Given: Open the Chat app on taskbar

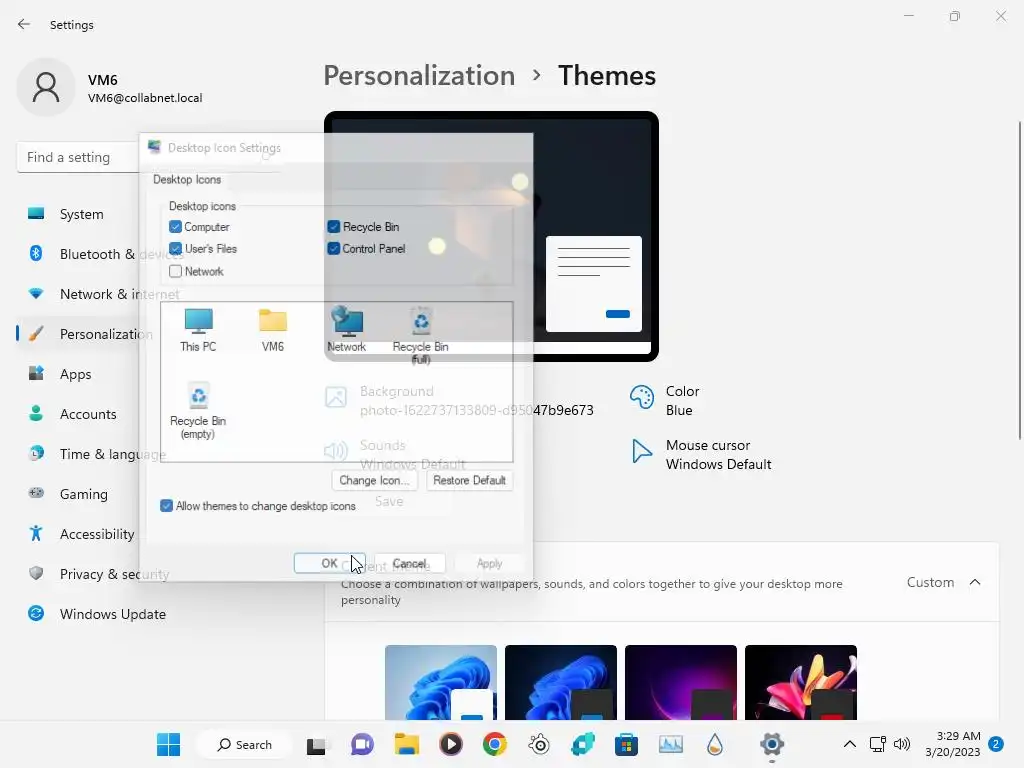Looking at the screenshot, I should 362,744.
